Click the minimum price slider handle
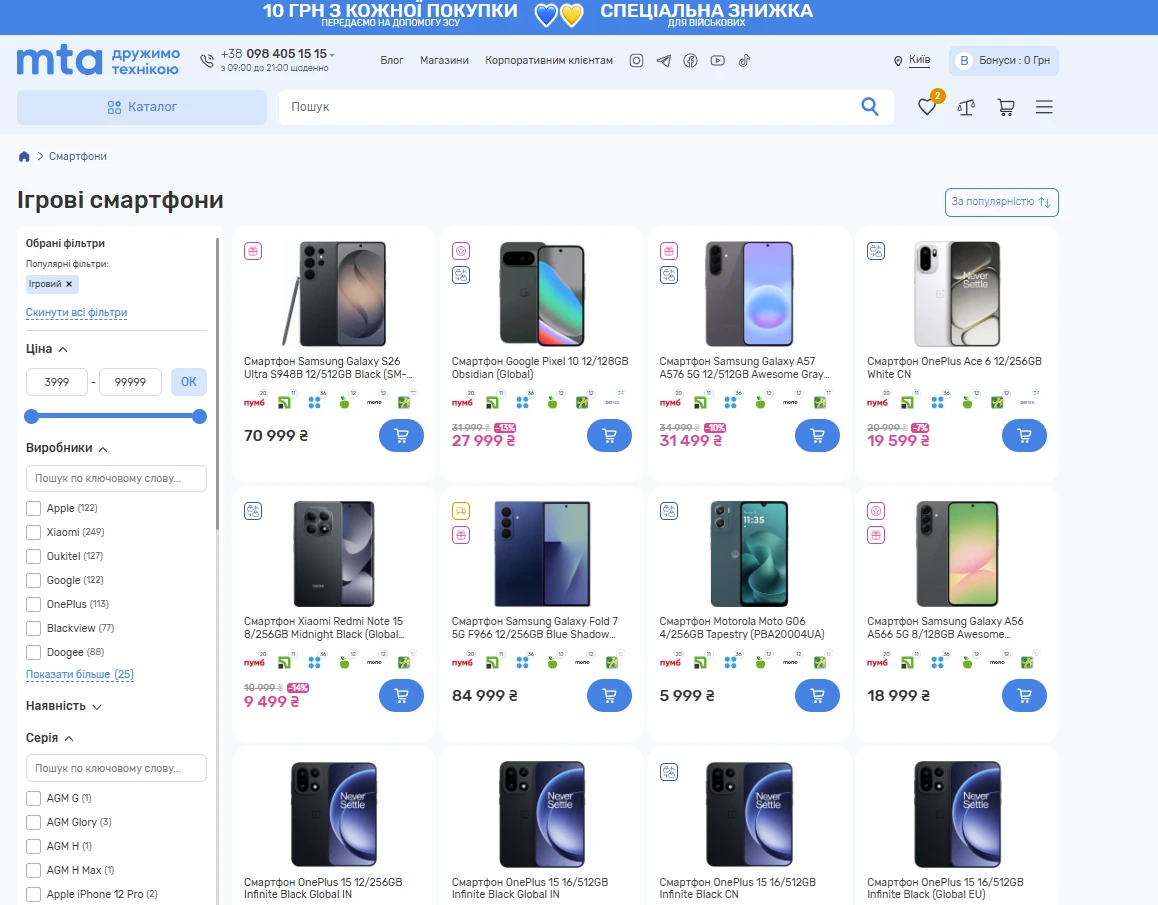This screenshot has width=1158, height=905. 31,417
